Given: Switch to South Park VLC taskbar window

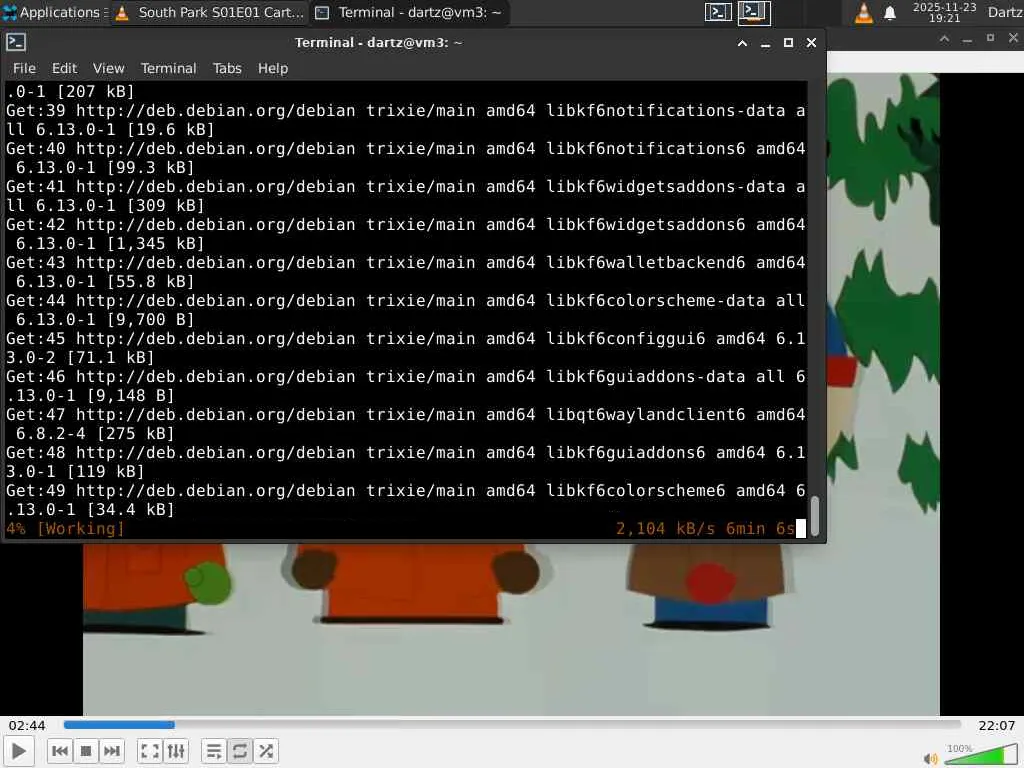Looking at the screenshot, I should click(210, 12).
